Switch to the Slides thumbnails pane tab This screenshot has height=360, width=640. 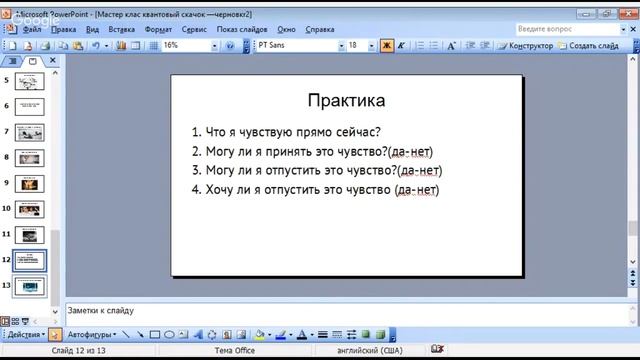pos(33,61)
